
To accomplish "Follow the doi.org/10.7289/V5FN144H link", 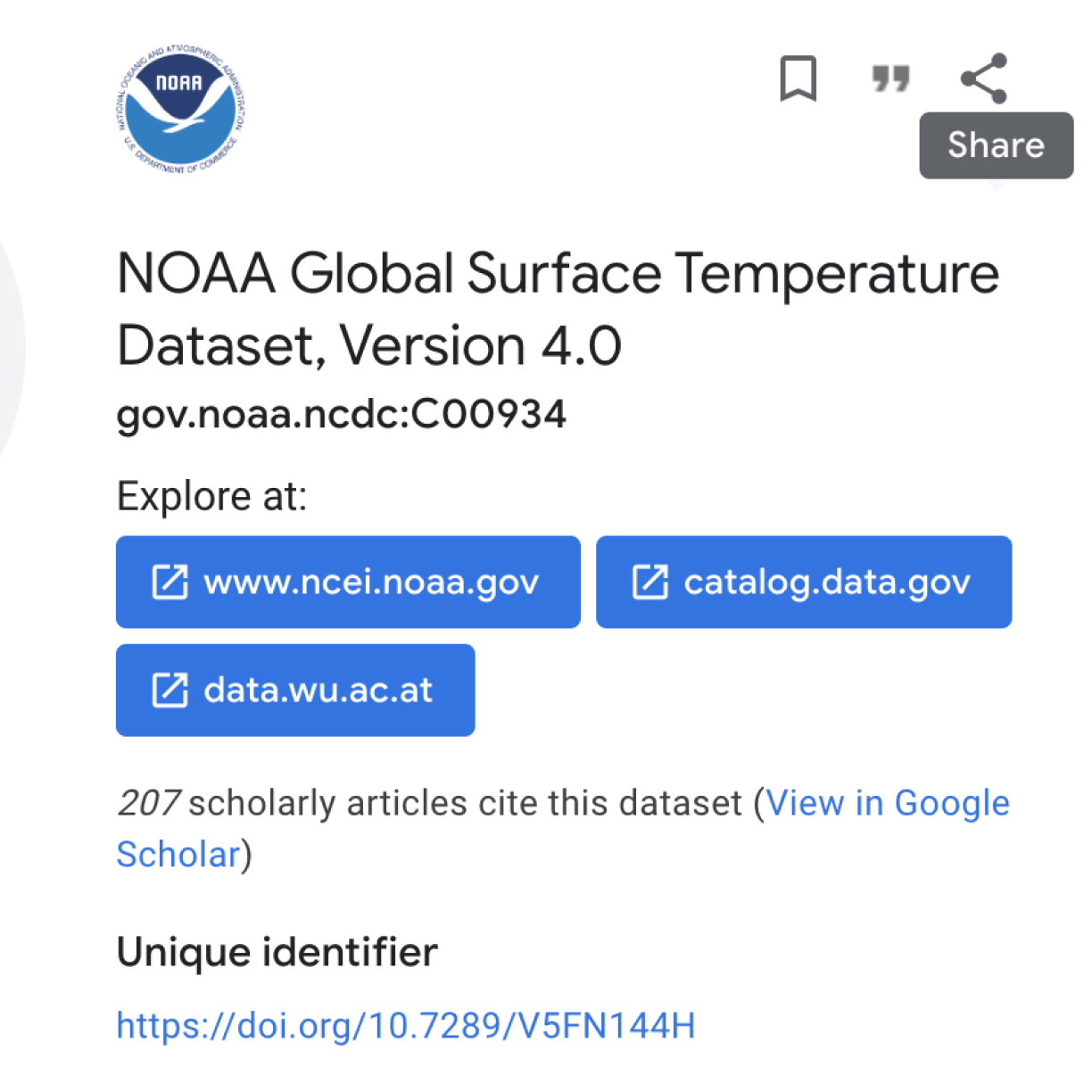I will click(x=406, y=1026).
